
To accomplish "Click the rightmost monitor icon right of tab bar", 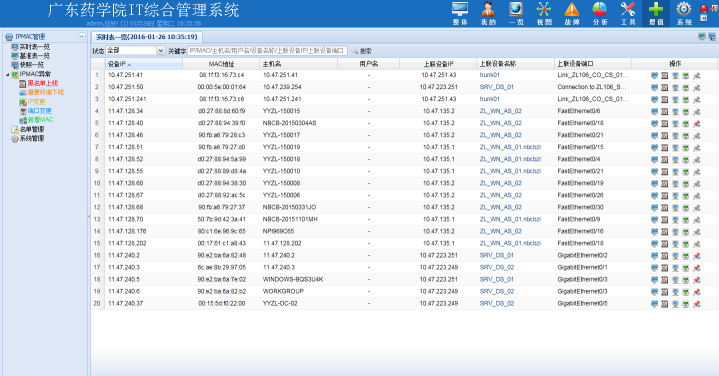I will 712,37.
